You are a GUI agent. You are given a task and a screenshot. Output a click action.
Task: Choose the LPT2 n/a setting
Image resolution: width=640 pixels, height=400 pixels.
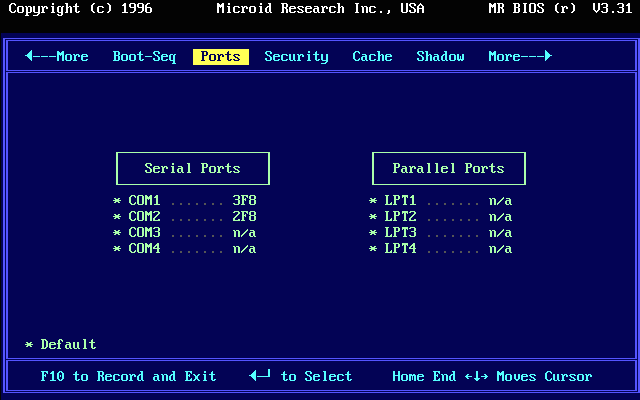[440, 216]
